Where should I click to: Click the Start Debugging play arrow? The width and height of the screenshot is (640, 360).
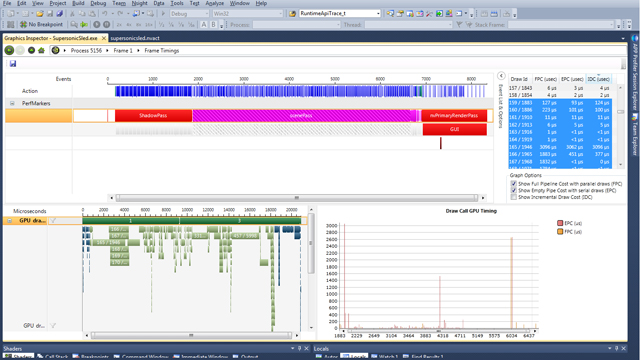163,13
